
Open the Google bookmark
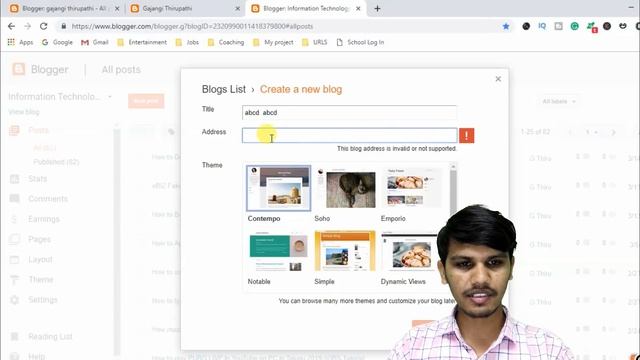click(57, 42)
